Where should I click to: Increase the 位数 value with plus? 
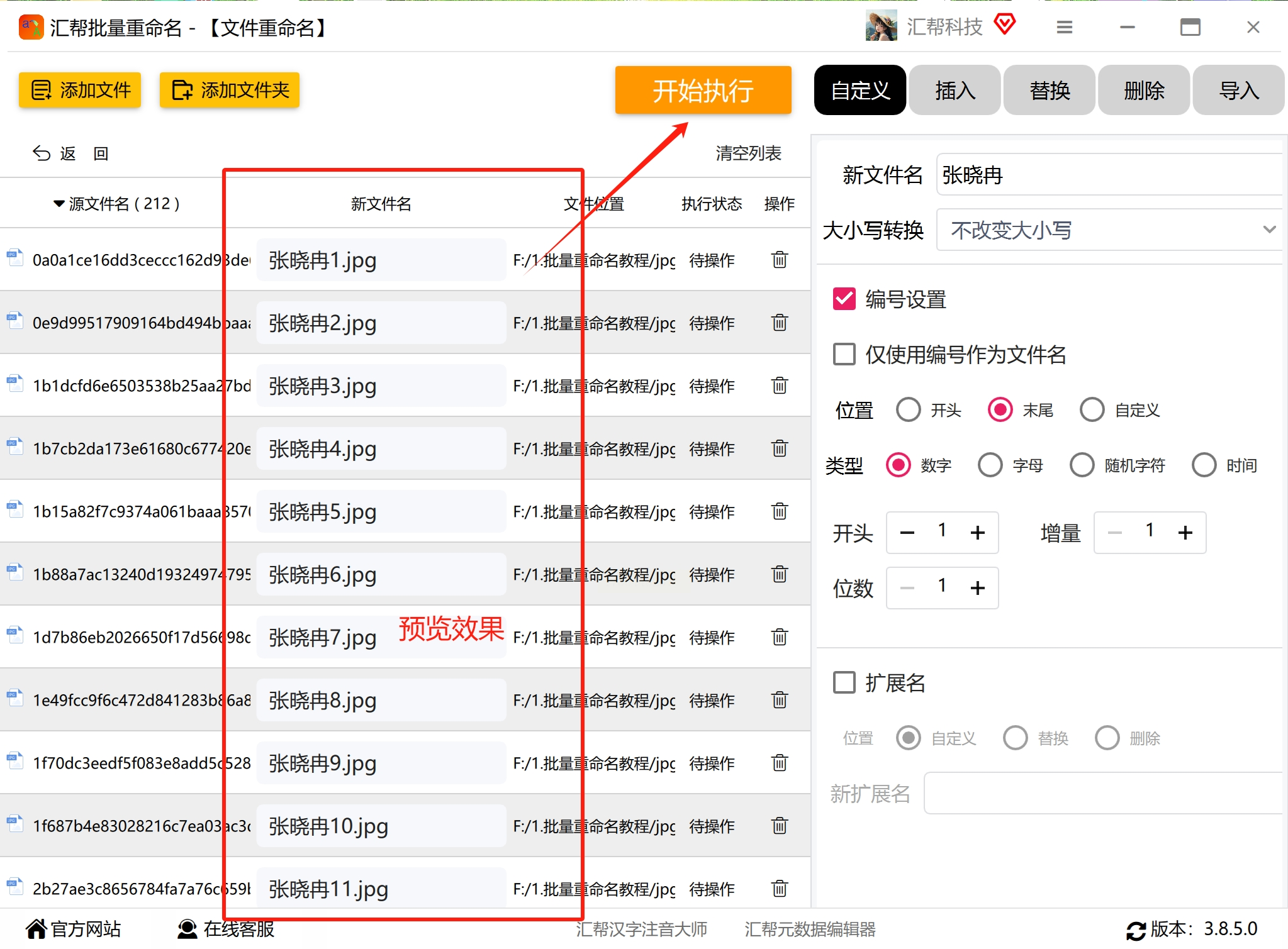coord(977,588)
